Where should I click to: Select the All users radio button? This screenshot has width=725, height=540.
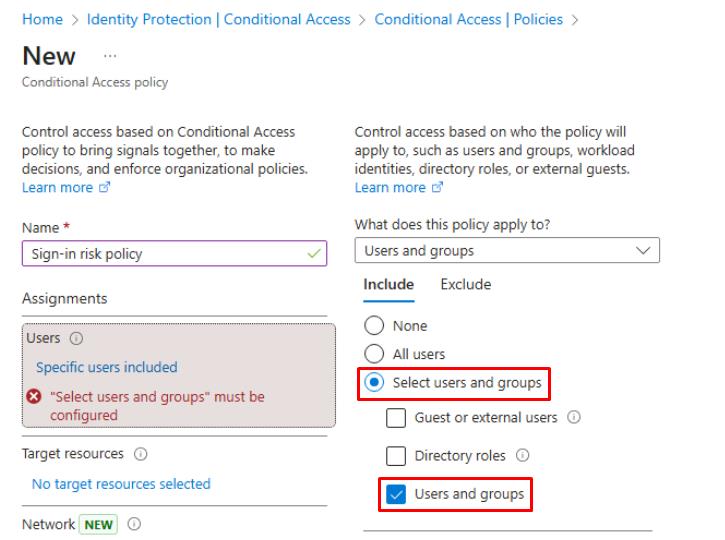pos(374,354)
